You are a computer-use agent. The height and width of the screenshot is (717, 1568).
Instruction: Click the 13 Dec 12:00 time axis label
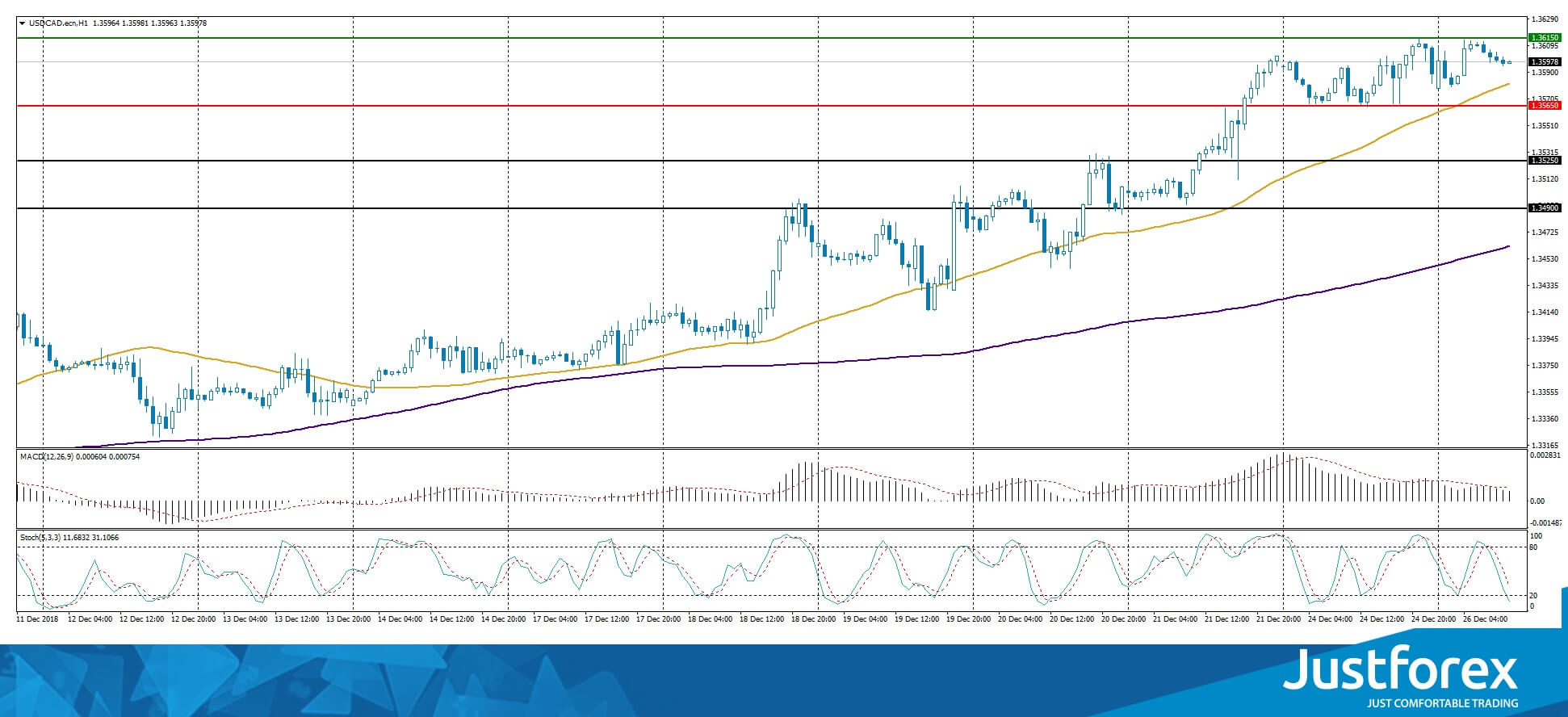296,618
